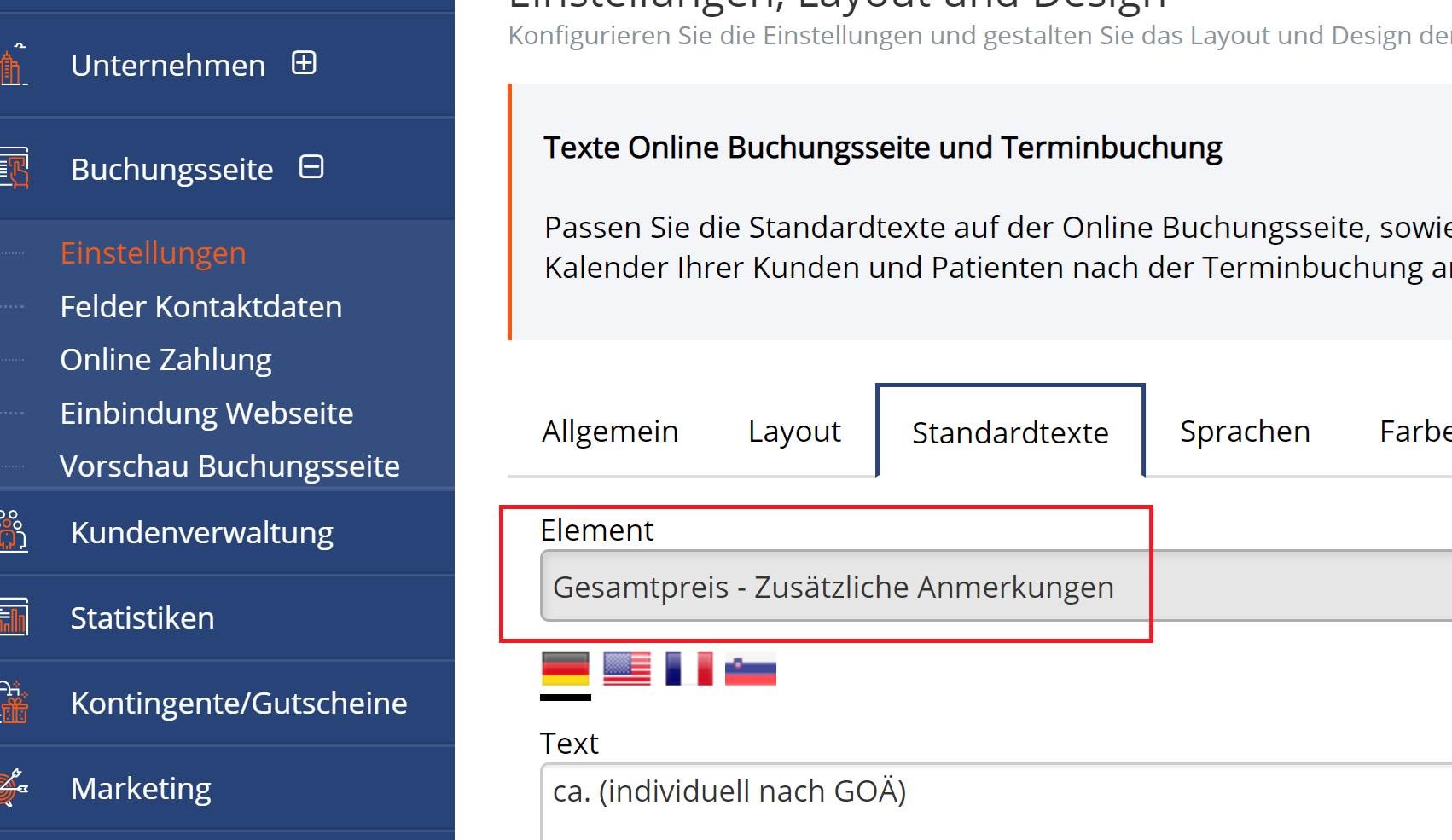
Task: Select the Standardtexte tab
Action: click(x=1010, y=432)
